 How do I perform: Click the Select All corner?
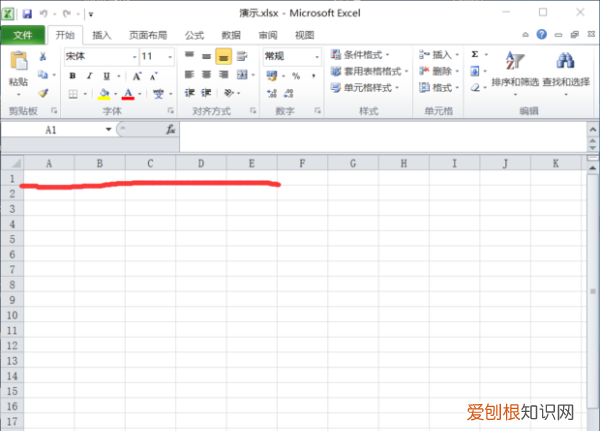(x=13, y=163)
